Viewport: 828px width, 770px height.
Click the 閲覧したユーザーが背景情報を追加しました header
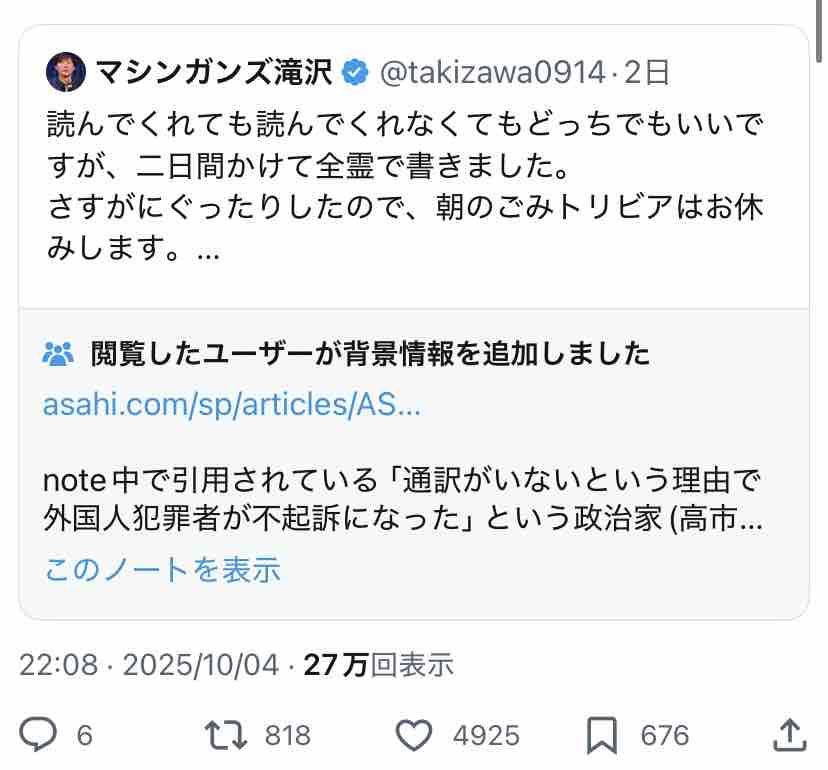click(x=370, y=354)
